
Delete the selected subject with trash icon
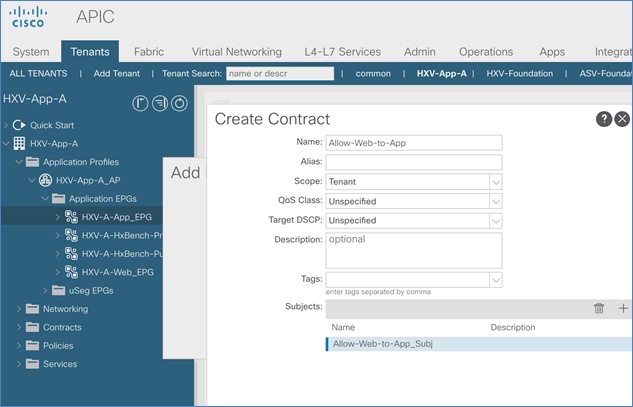[x=599, y=308]
